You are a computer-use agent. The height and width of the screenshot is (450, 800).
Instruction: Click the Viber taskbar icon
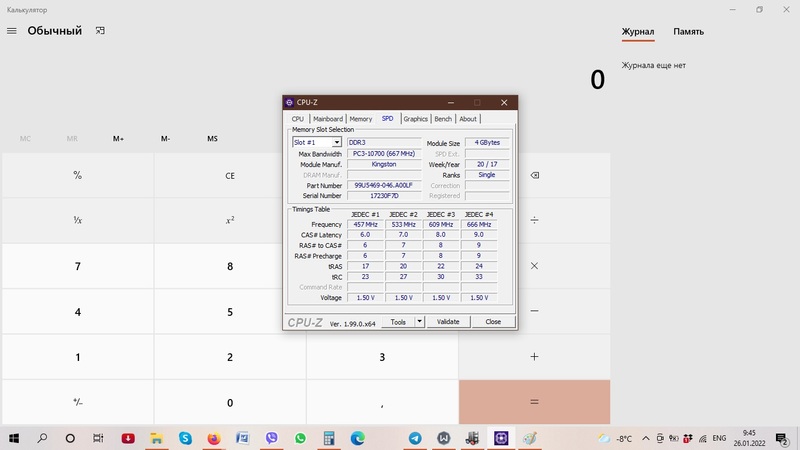pos(272,438)
